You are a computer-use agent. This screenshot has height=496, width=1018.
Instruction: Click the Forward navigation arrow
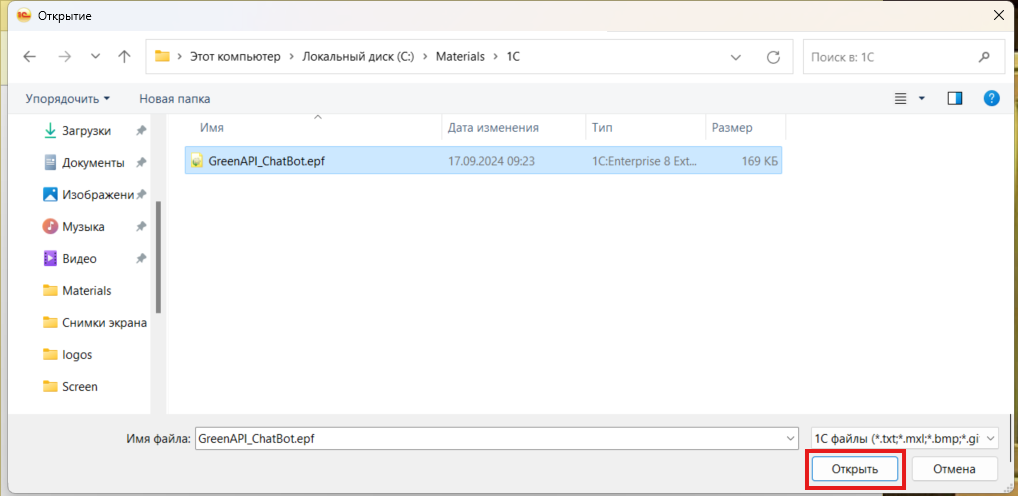[x=64, y=57]
